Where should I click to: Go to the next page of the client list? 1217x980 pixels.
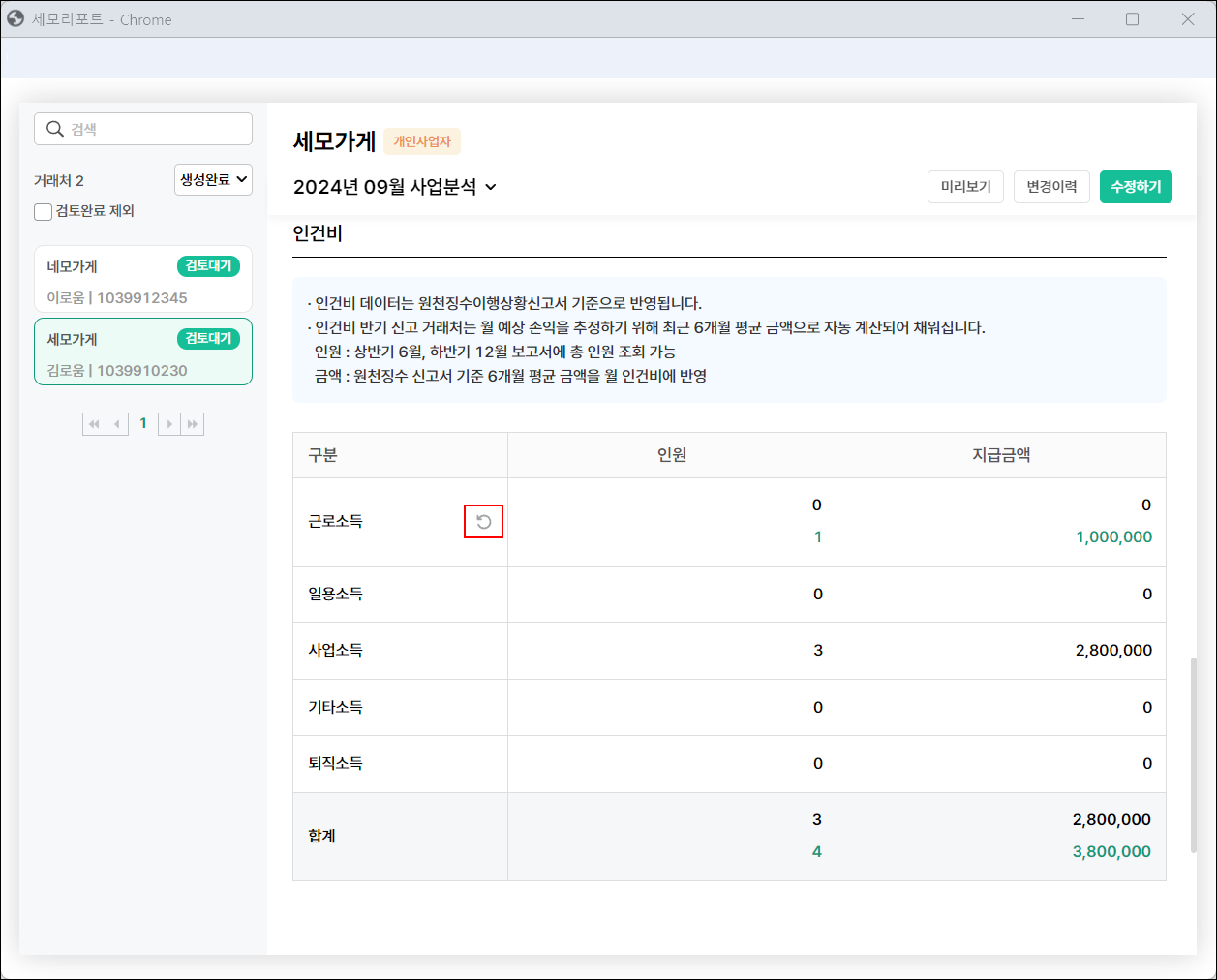tap(169, 424)
